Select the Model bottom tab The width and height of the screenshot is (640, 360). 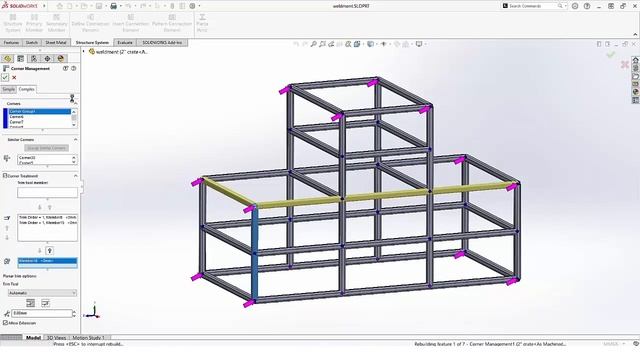[33, 338]
